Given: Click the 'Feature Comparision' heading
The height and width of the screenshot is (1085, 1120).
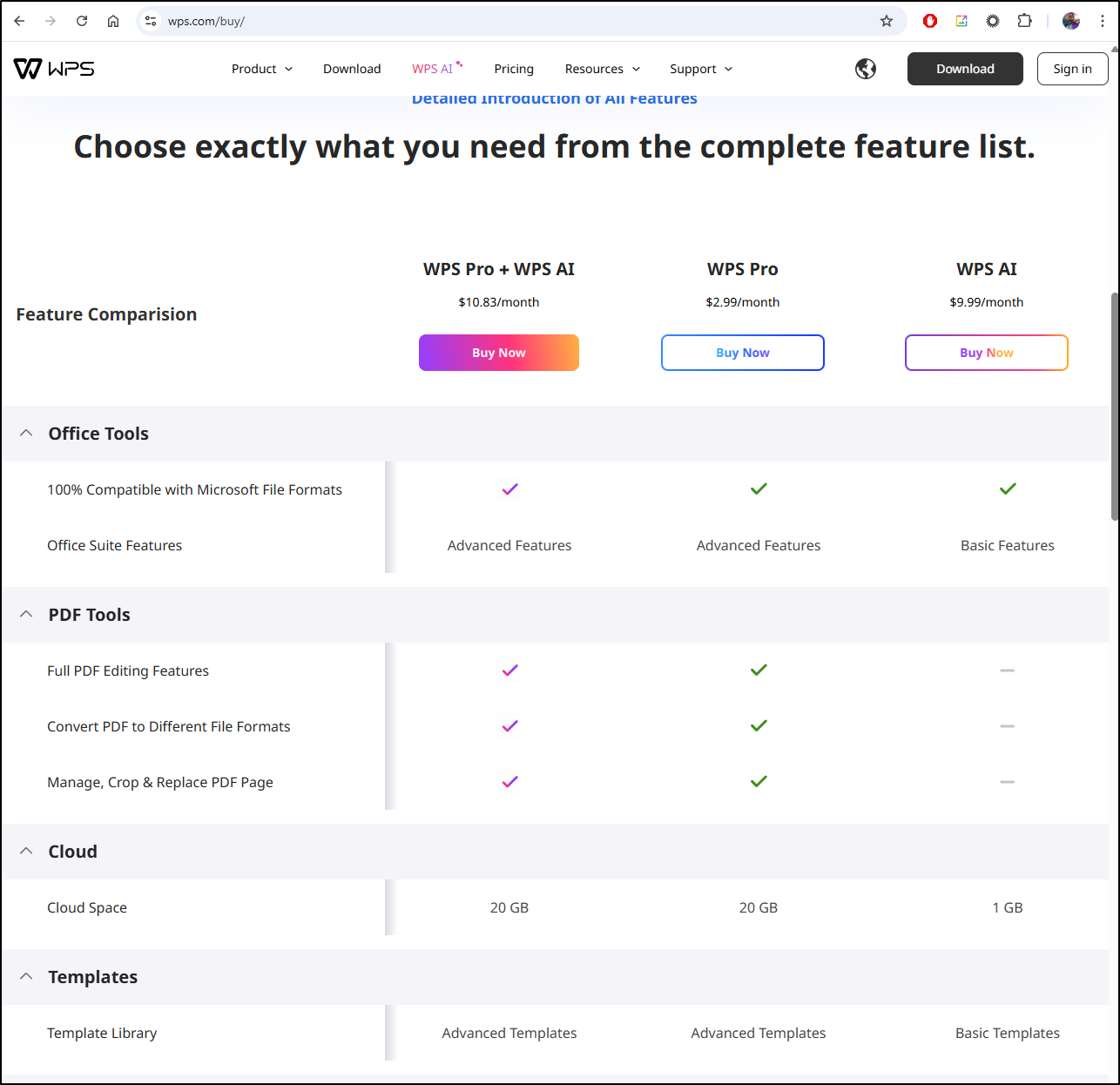Looking at the screenshot, I should (106, 314).
